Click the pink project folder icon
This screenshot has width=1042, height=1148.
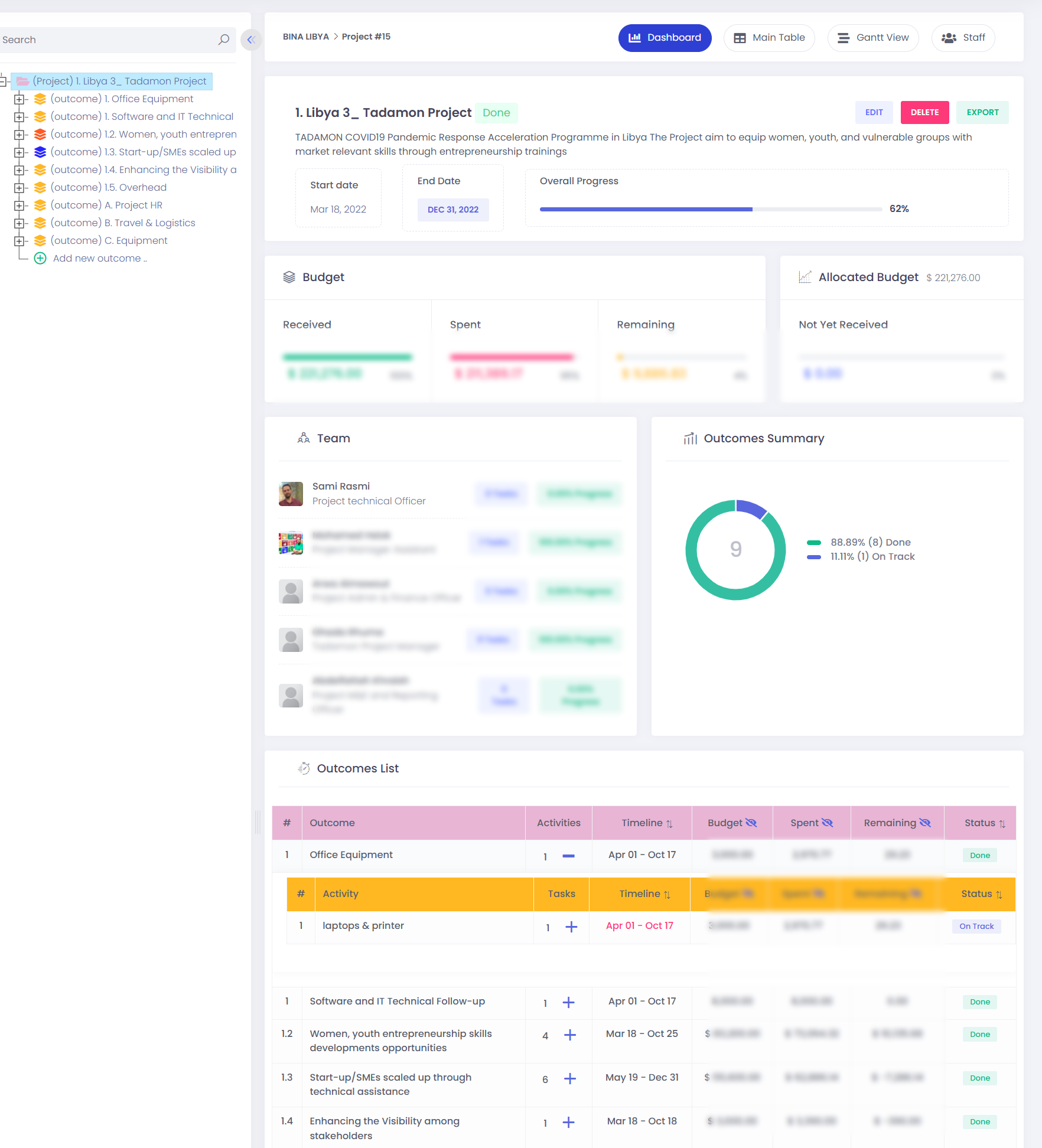click(x=22, y=81)
